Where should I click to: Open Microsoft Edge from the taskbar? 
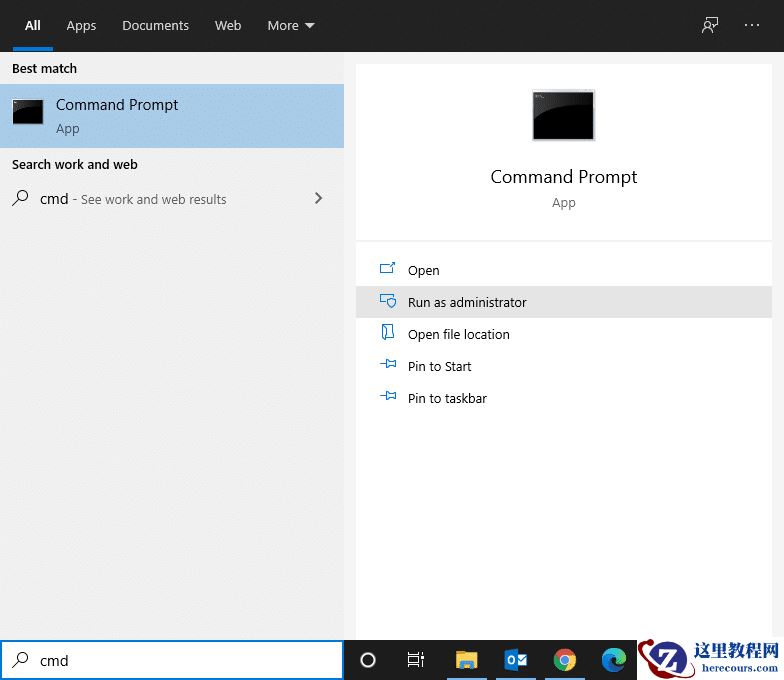tap(613, 660)
